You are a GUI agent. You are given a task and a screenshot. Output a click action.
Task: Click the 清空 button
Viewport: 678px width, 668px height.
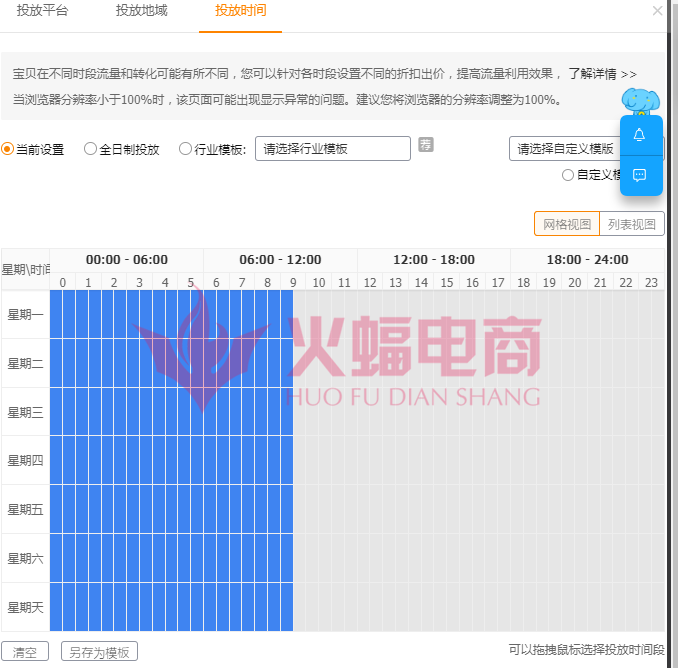pyautogui.click(x=25, y=652)
